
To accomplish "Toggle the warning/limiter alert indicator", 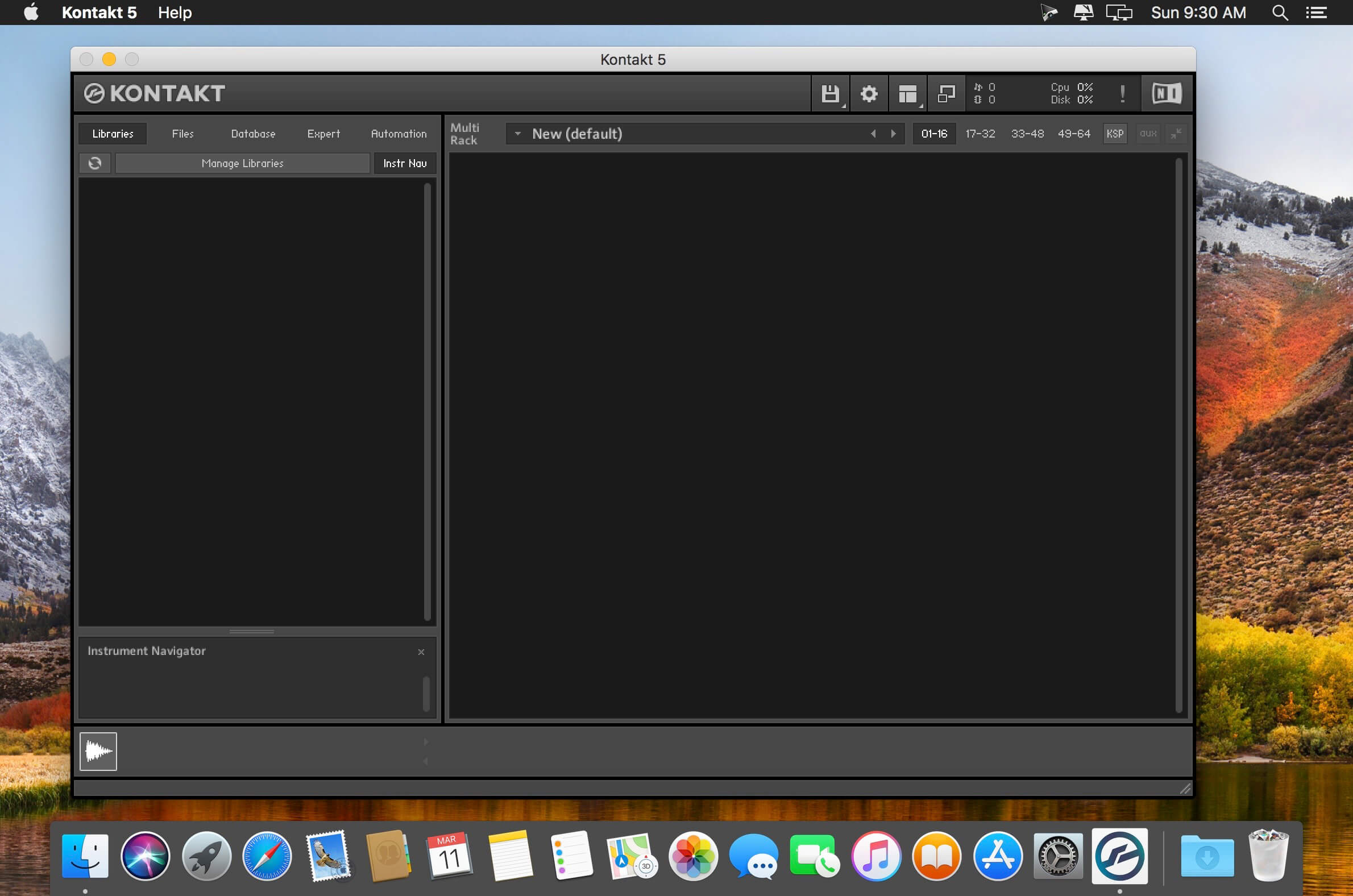I will (x=1121, y=92).
